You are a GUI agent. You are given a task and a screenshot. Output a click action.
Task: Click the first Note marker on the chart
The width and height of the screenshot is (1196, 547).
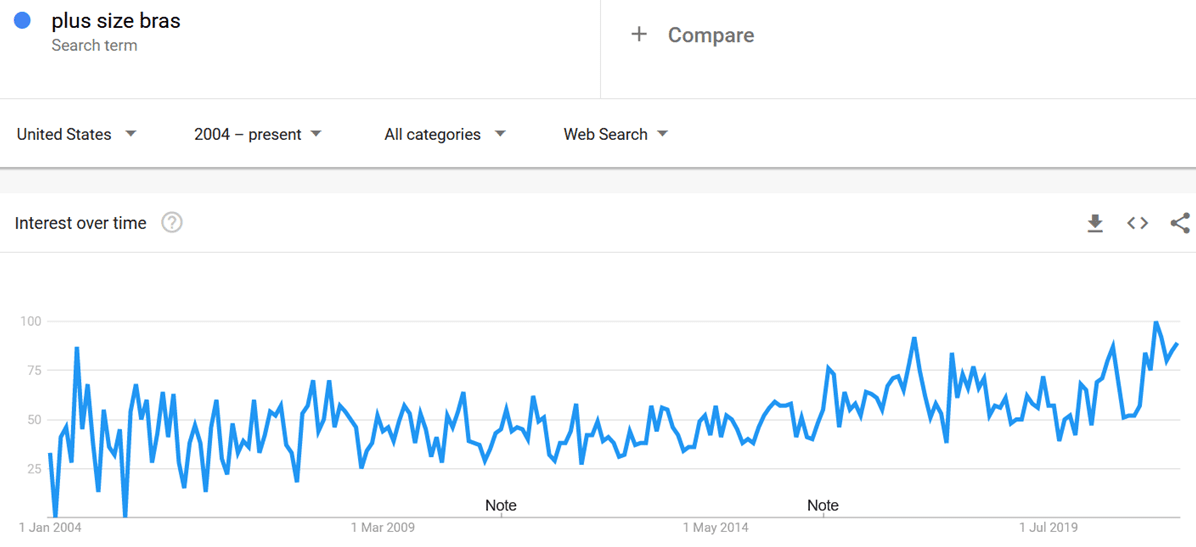(x=501, y=505)
